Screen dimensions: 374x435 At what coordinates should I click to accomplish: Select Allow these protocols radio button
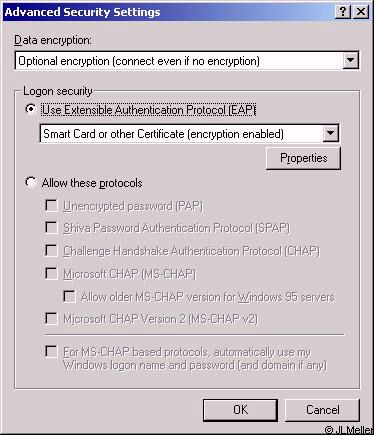pos(31,182)
